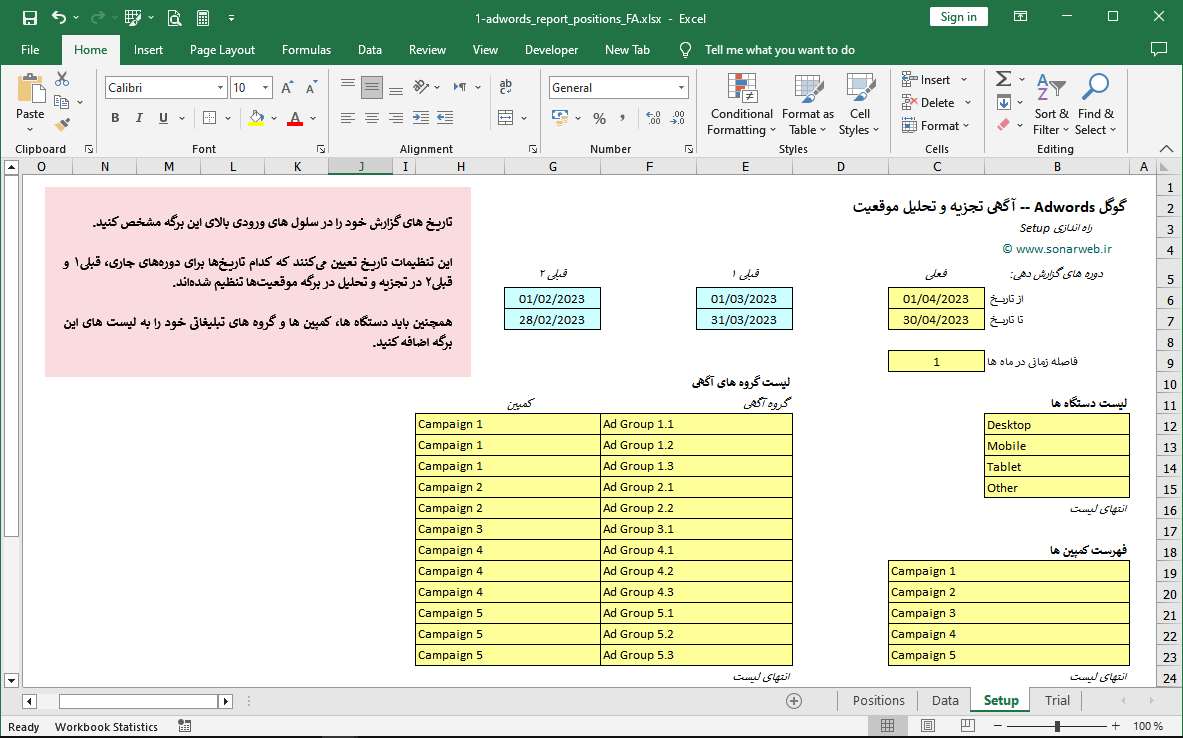1183x738 pixels.
Task: Switch to the Insert ribbon tab
Action: (148, 50)
